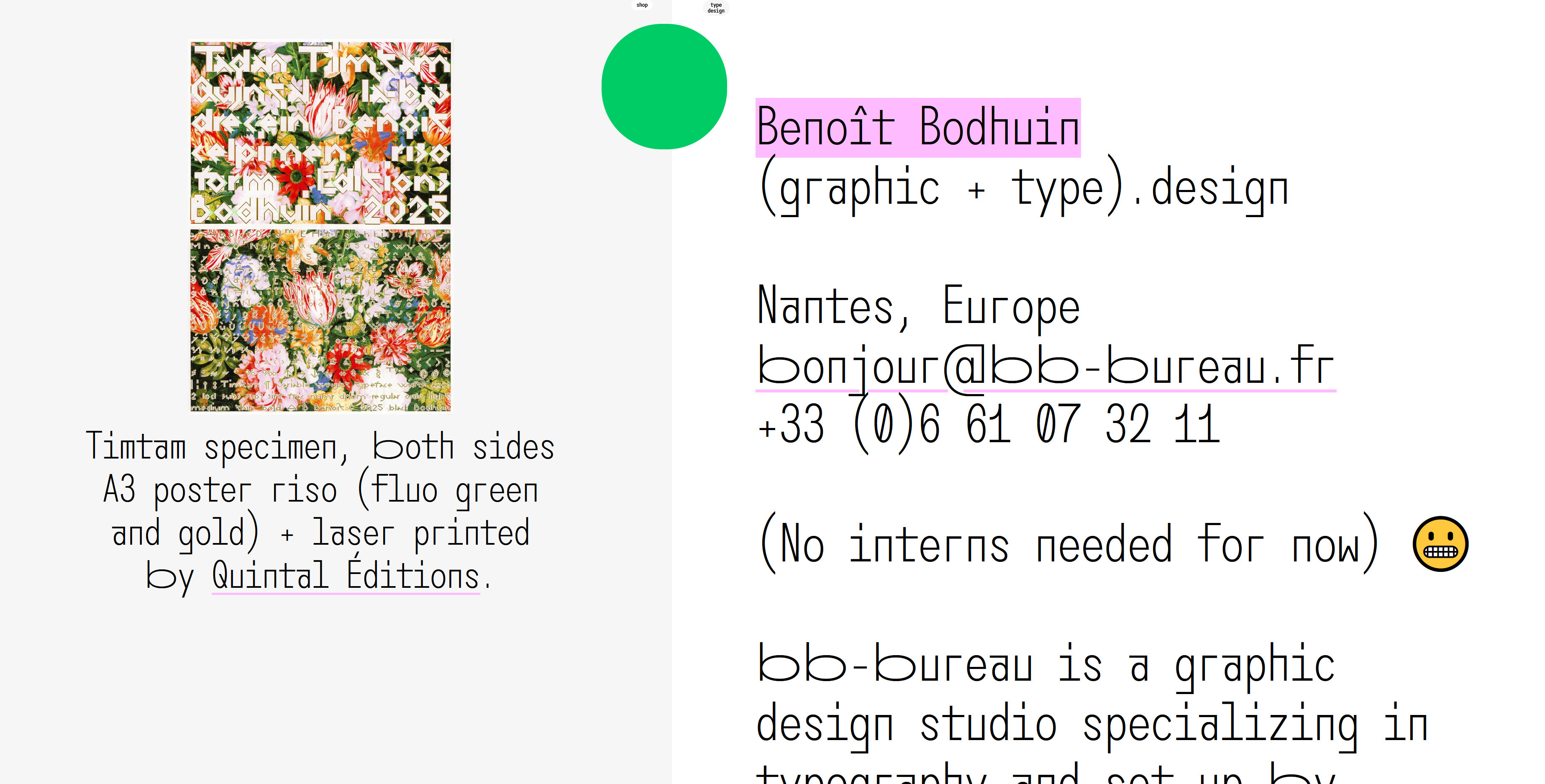This screenshot has width=1545, height=784.
Task: Click the pink highlight behind Benoît Bodhuin
Action: pyautogui.click(x=917, y=127)
